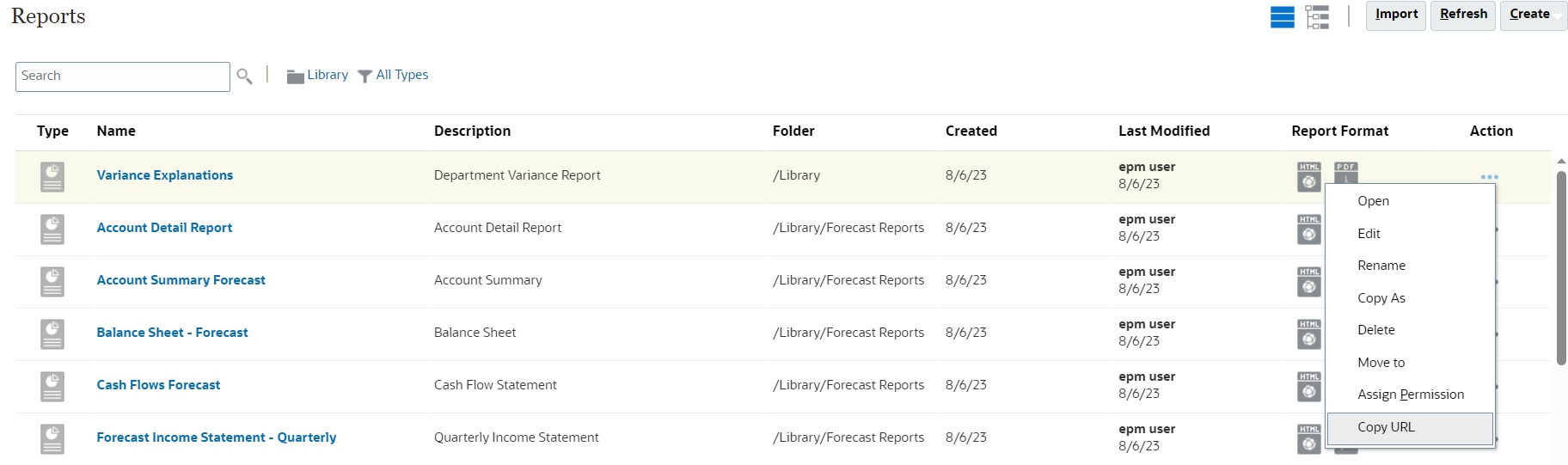Switch to folder tree view

point(1316,17)
